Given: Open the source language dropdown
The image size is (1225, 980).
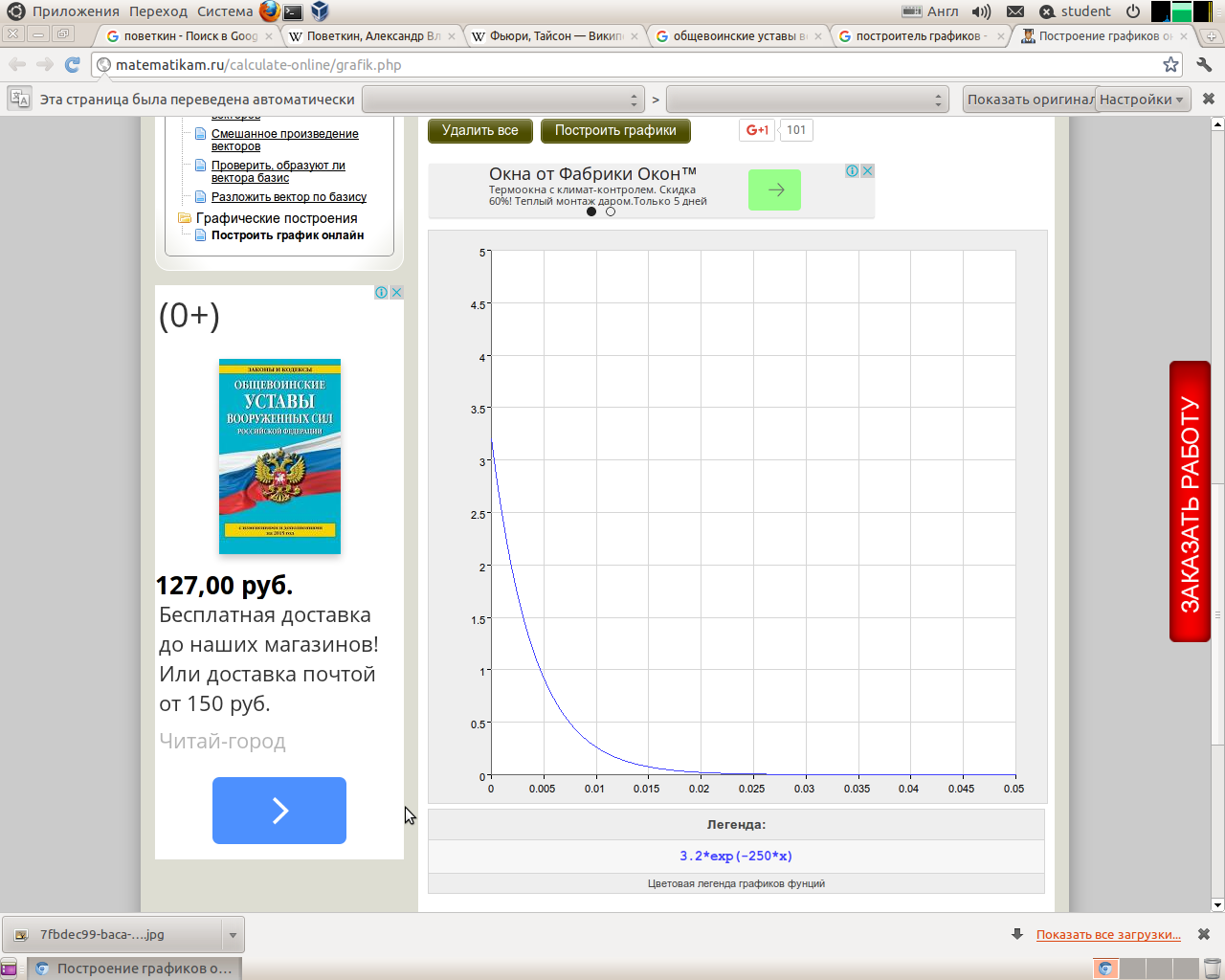Looking at the screenshot, I should point(503,100).
